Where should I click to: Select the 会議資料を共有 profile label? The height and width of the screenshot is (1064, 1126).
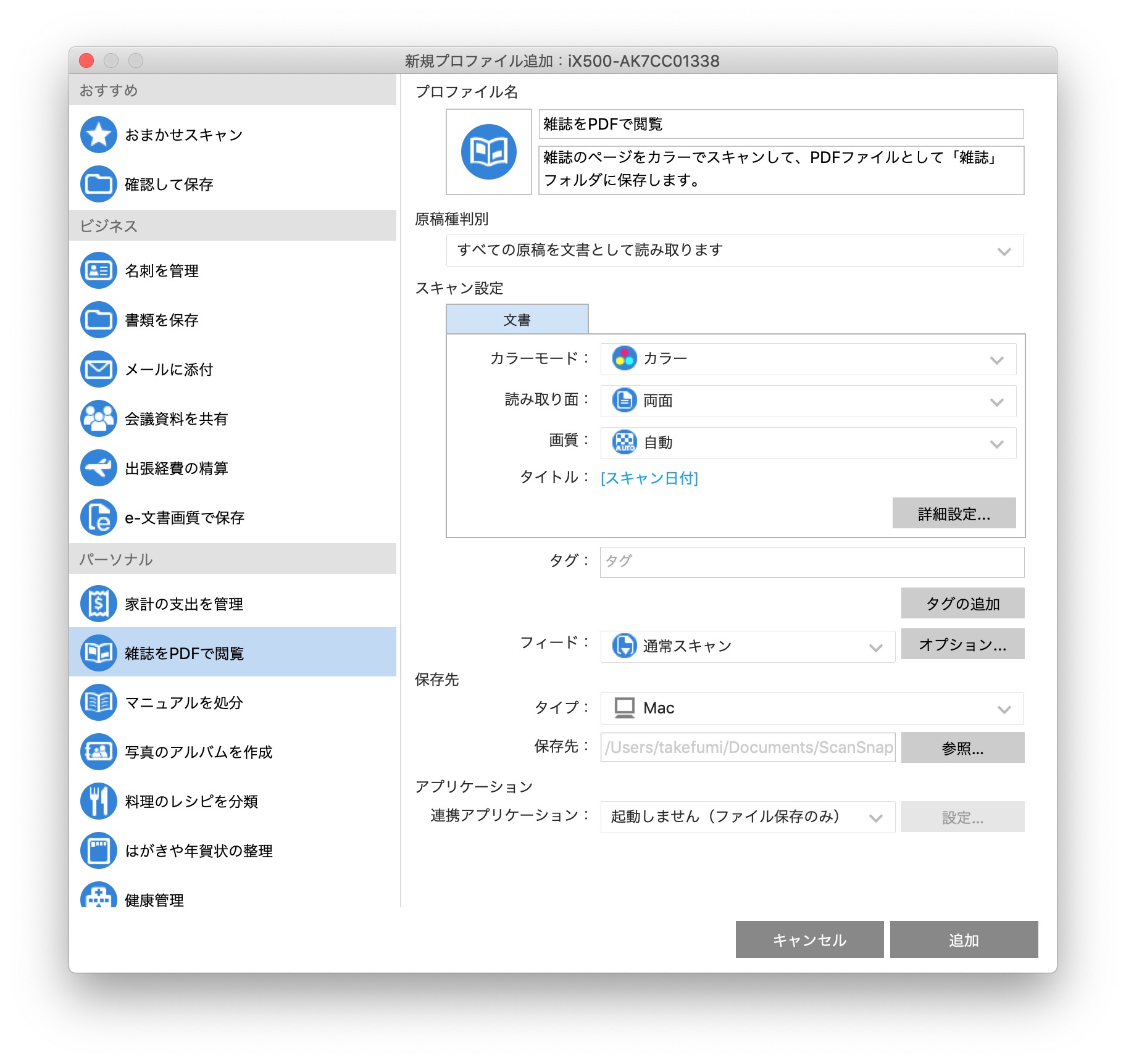pyautogui.click(x=177, y=419)
